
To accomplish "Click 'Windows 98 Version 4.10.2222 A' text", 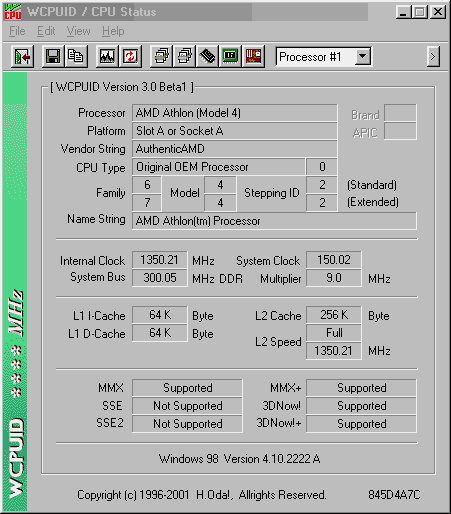I will [x=239, y=459].
